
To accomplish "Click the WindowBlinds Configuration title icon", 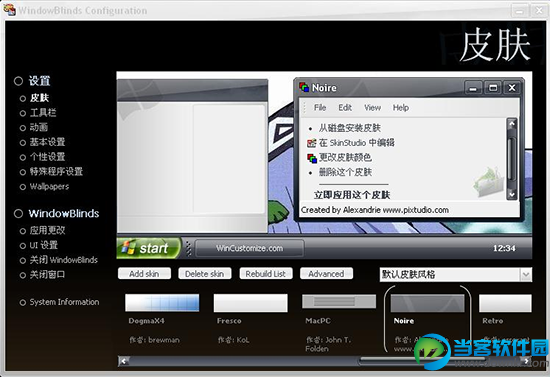I will click(x=9, y=10).
